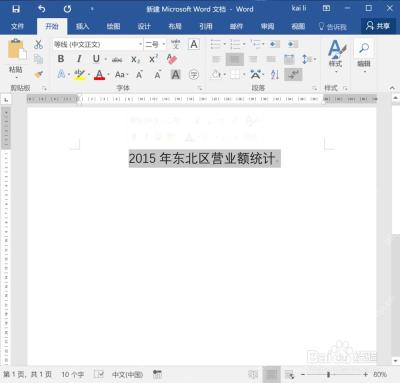Click distributed alignment icon

[x=289, y=59]
